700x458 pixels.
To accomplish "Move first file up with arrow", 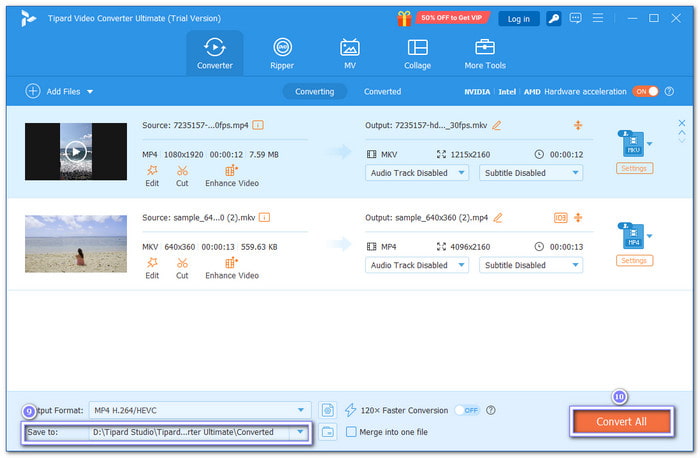I will coord(682,132).
